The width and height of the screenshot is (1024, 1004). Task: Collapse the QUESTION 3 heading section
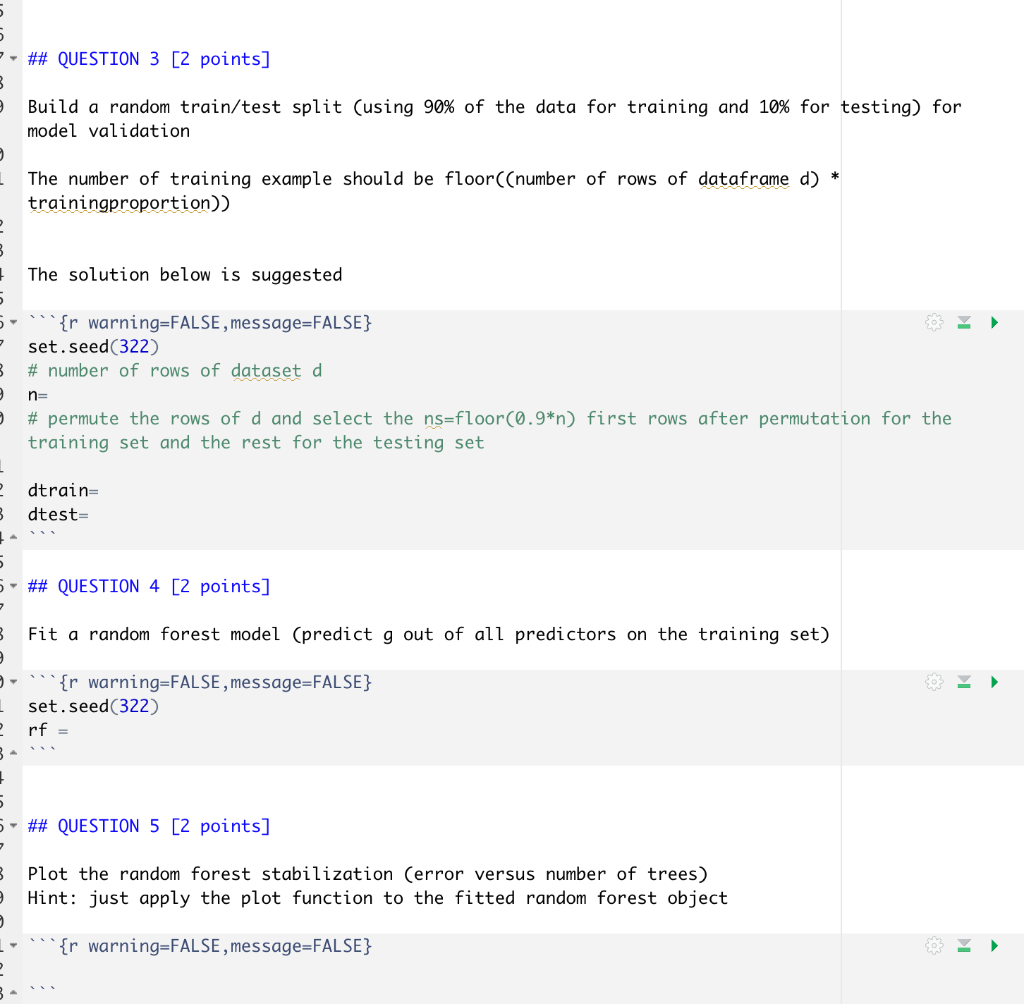tap(14, 59)
